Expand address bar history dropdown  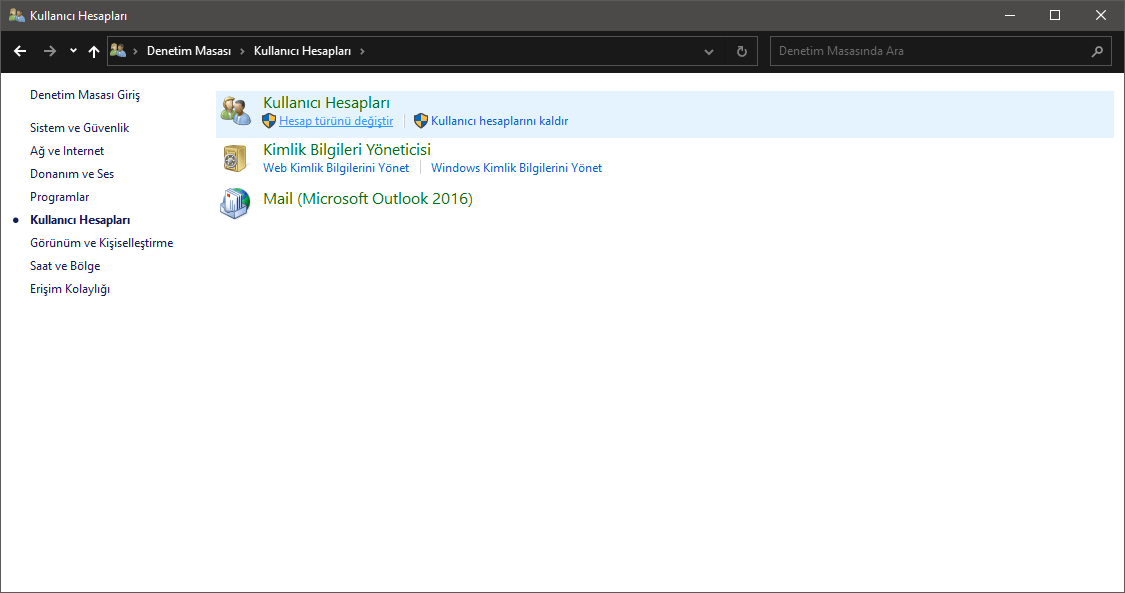tap(709, 52)
